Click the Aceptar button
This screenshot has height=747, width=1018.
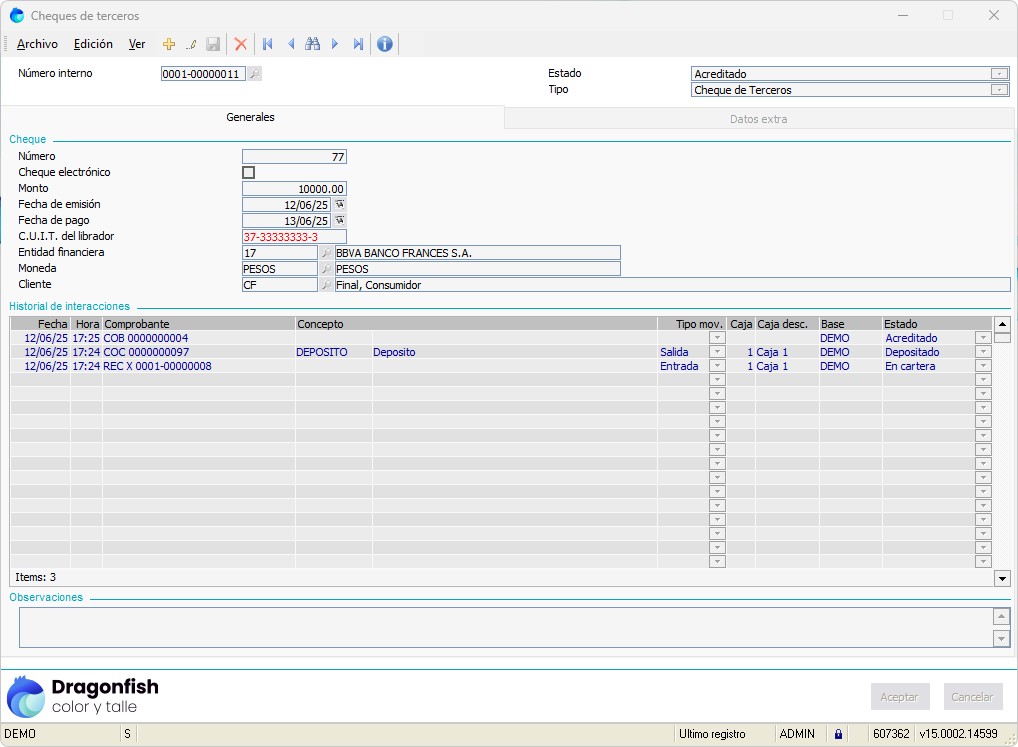pos(900,697)
